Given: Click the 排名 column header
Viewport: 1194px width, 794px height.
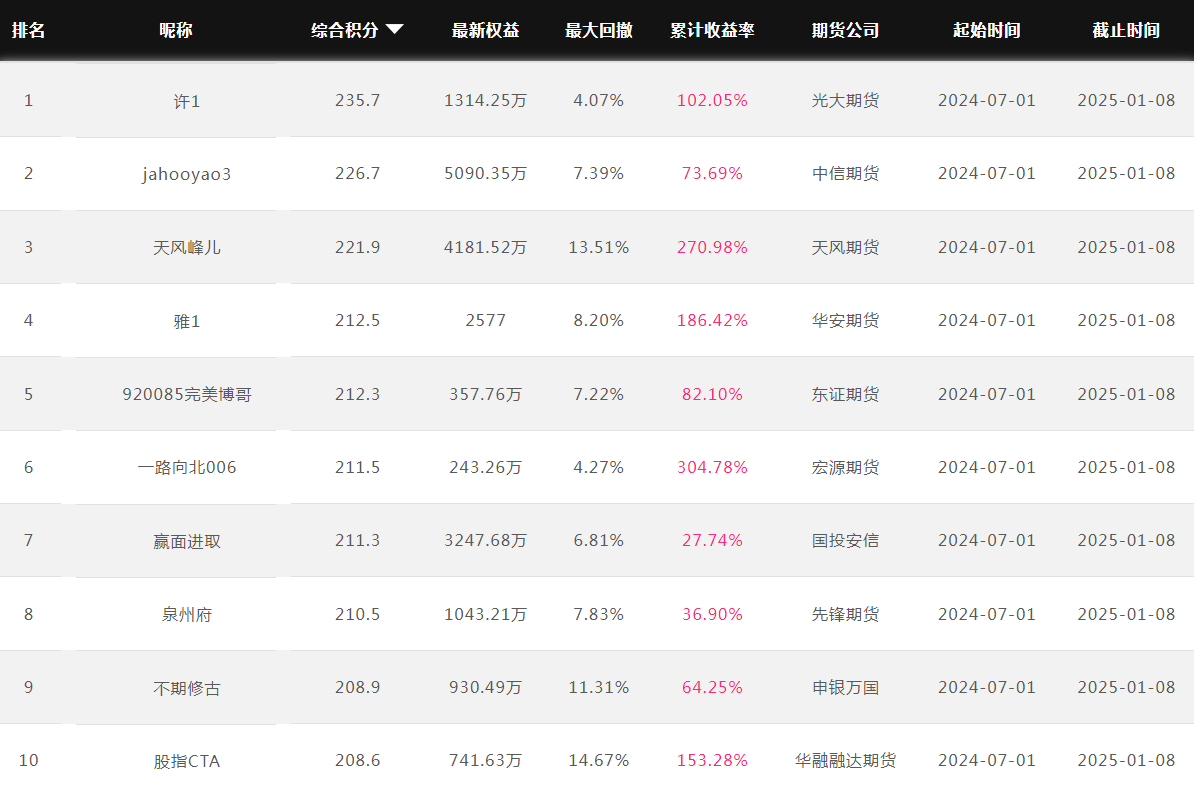Looking at the screenshot, I should click(29, 30).
